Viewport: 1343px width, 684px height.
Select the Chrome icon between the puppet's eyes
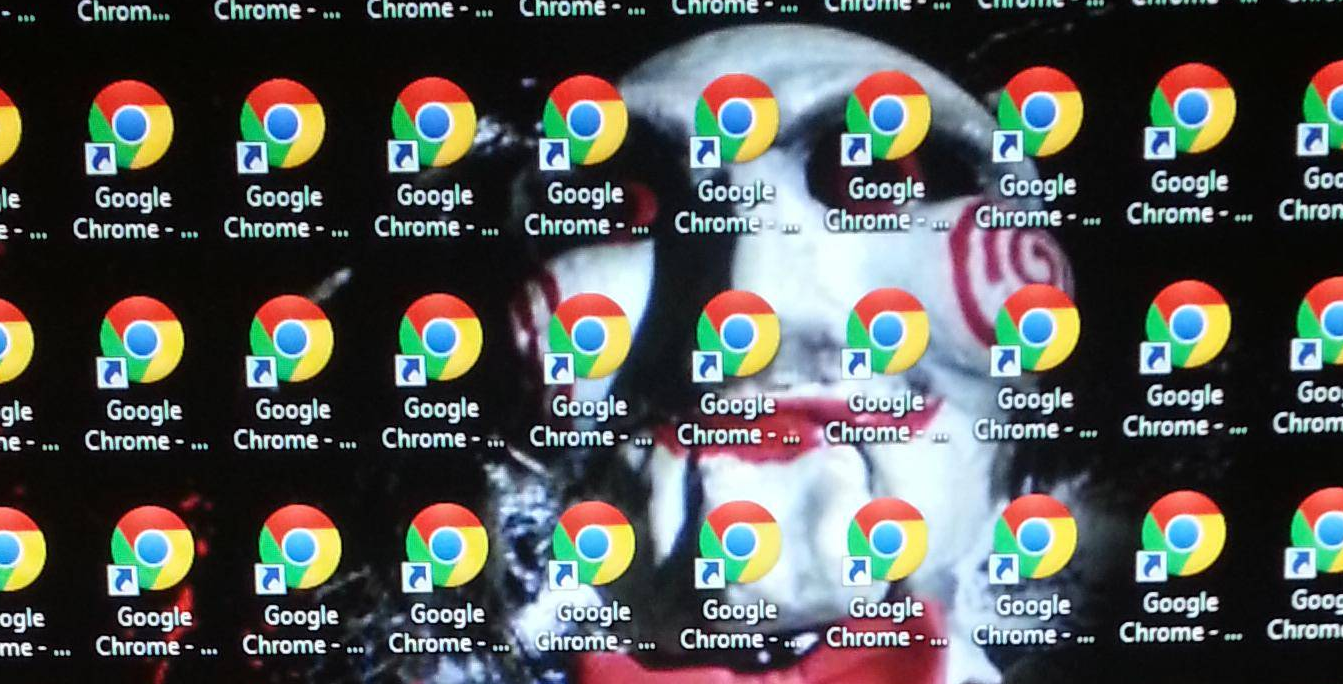pyautogui.click(x=736, y=118)
